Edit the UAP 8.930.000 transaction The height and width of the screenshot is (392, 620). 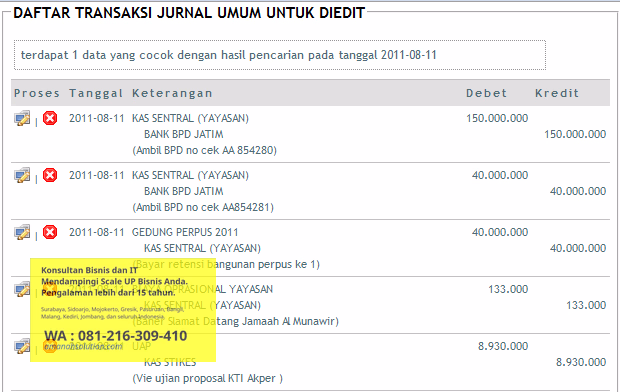click(x=22, y=346)
